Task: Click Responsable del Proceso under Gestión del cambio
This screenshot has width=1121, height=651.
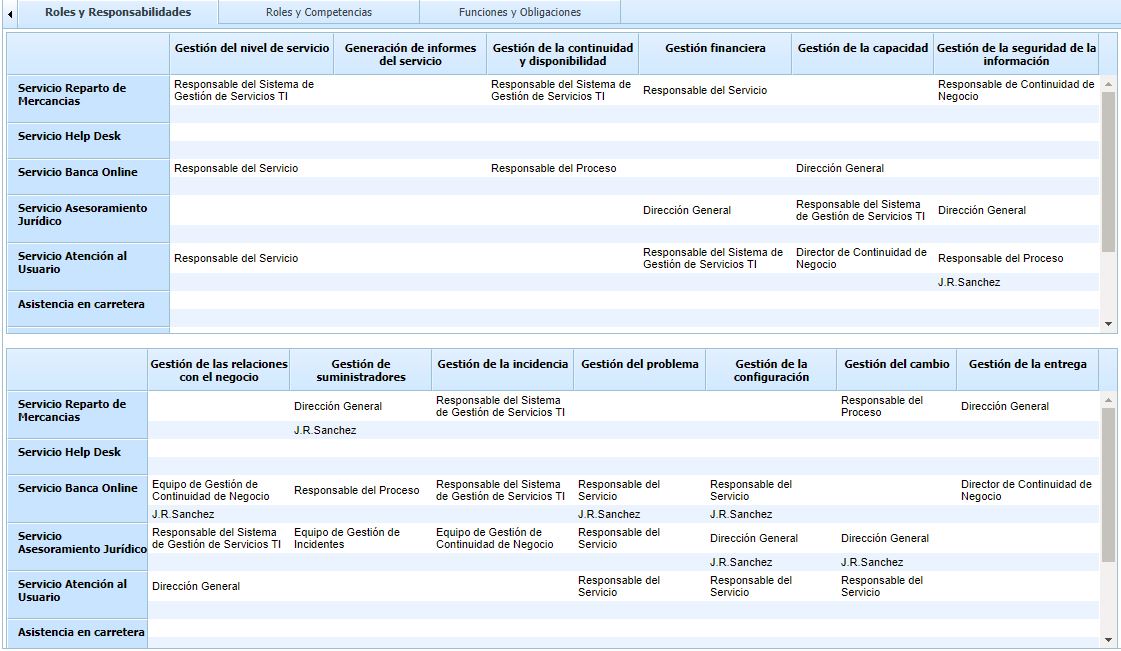Action: [882, 404]
